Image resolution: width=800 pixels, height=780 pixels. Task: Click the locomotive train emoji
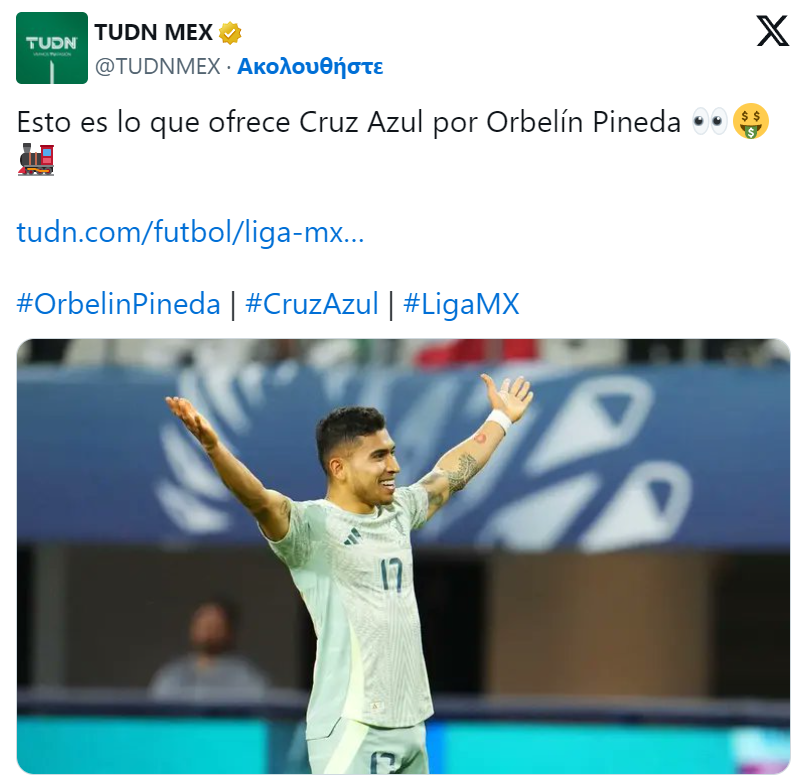36,160
